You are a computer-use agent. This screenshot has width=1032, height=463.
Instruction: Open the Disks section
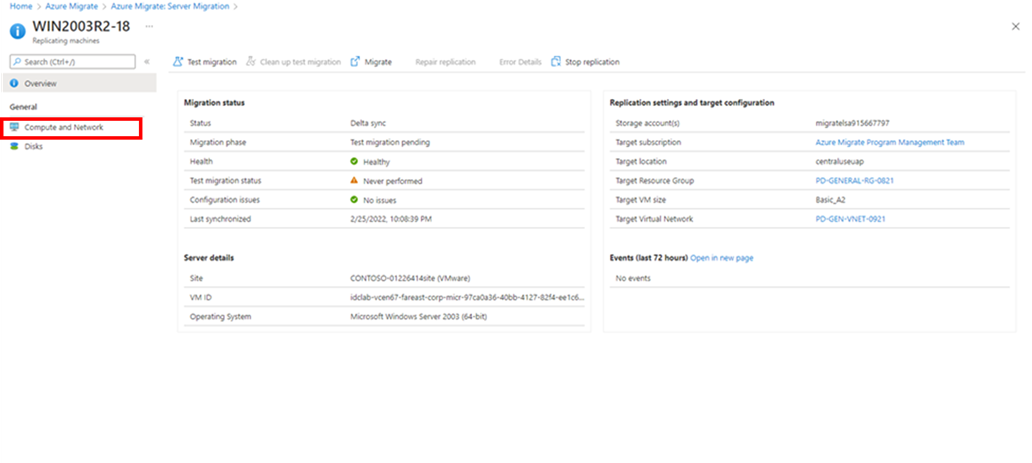(33, 146)
